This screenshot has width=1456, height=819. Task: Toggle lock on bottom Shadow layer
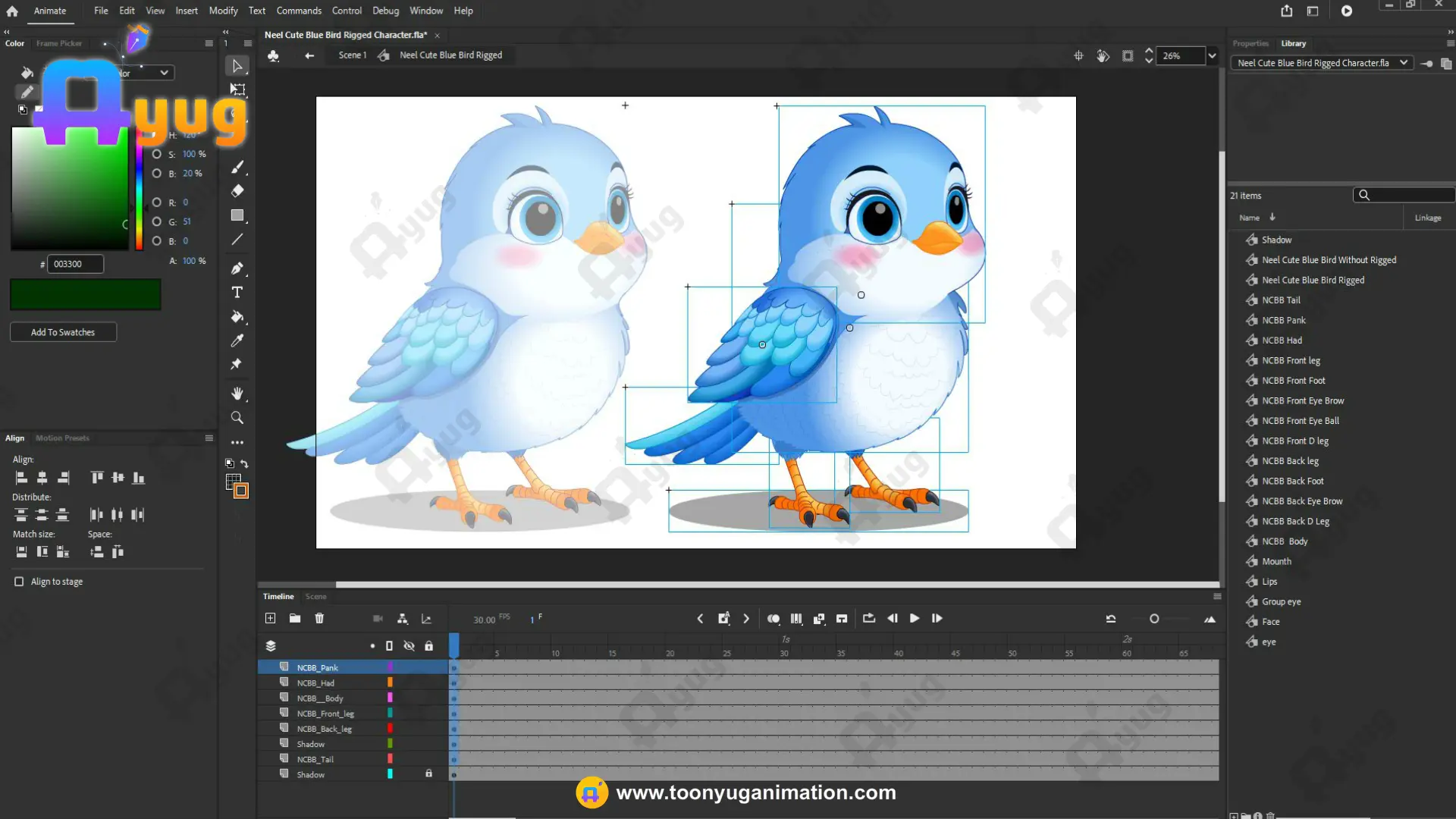[x=428, y=774]
